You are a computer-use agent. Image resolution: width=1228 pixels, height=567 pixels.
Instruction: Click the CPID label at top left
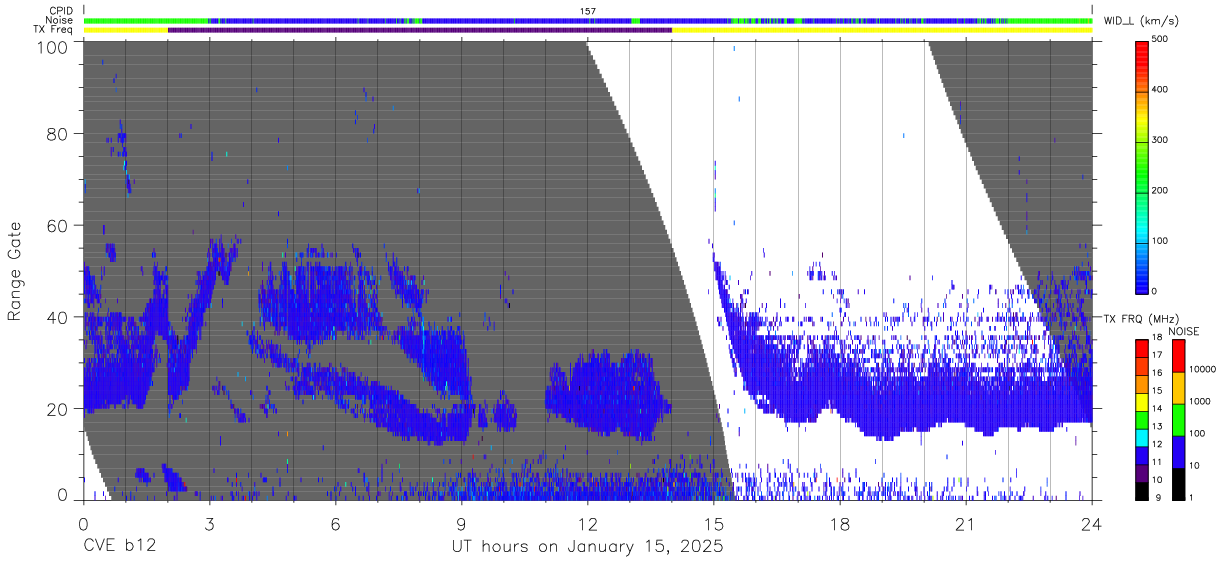tap(60, 11)
